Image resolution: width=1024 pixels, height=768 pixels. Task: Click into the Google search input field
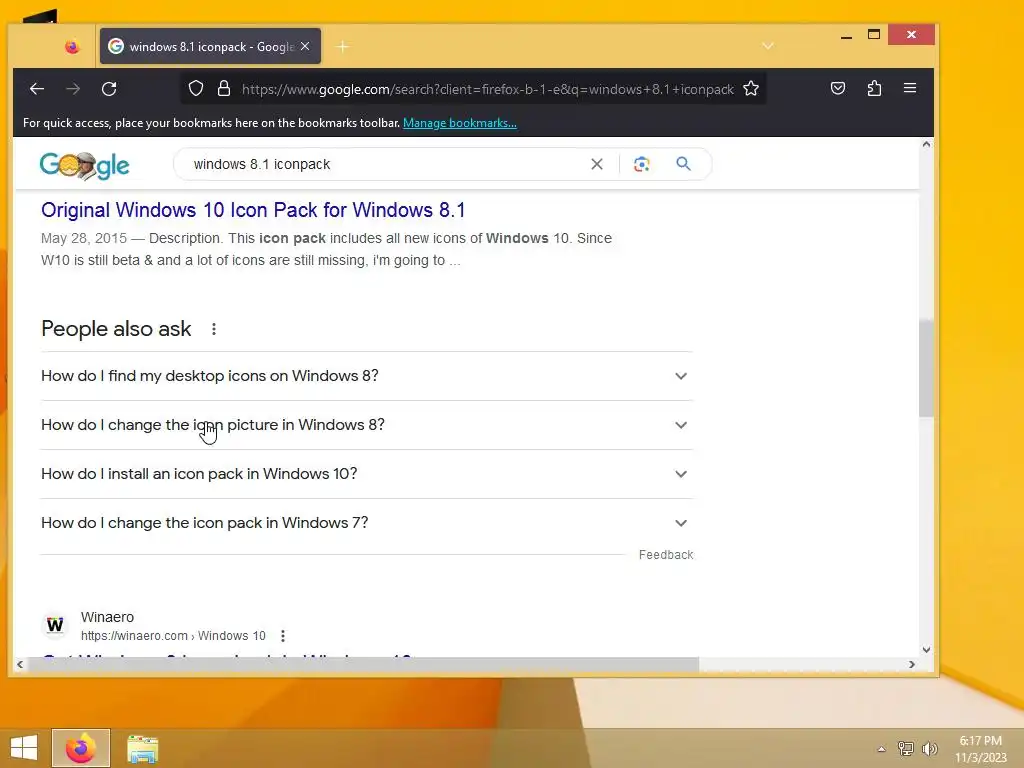[385, 164]
